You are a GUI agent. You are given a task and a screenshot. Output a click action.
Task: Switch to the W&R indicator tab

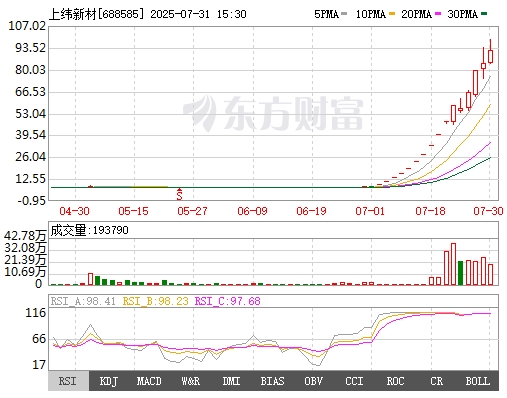pyautogui.click(x=191, y=381)
